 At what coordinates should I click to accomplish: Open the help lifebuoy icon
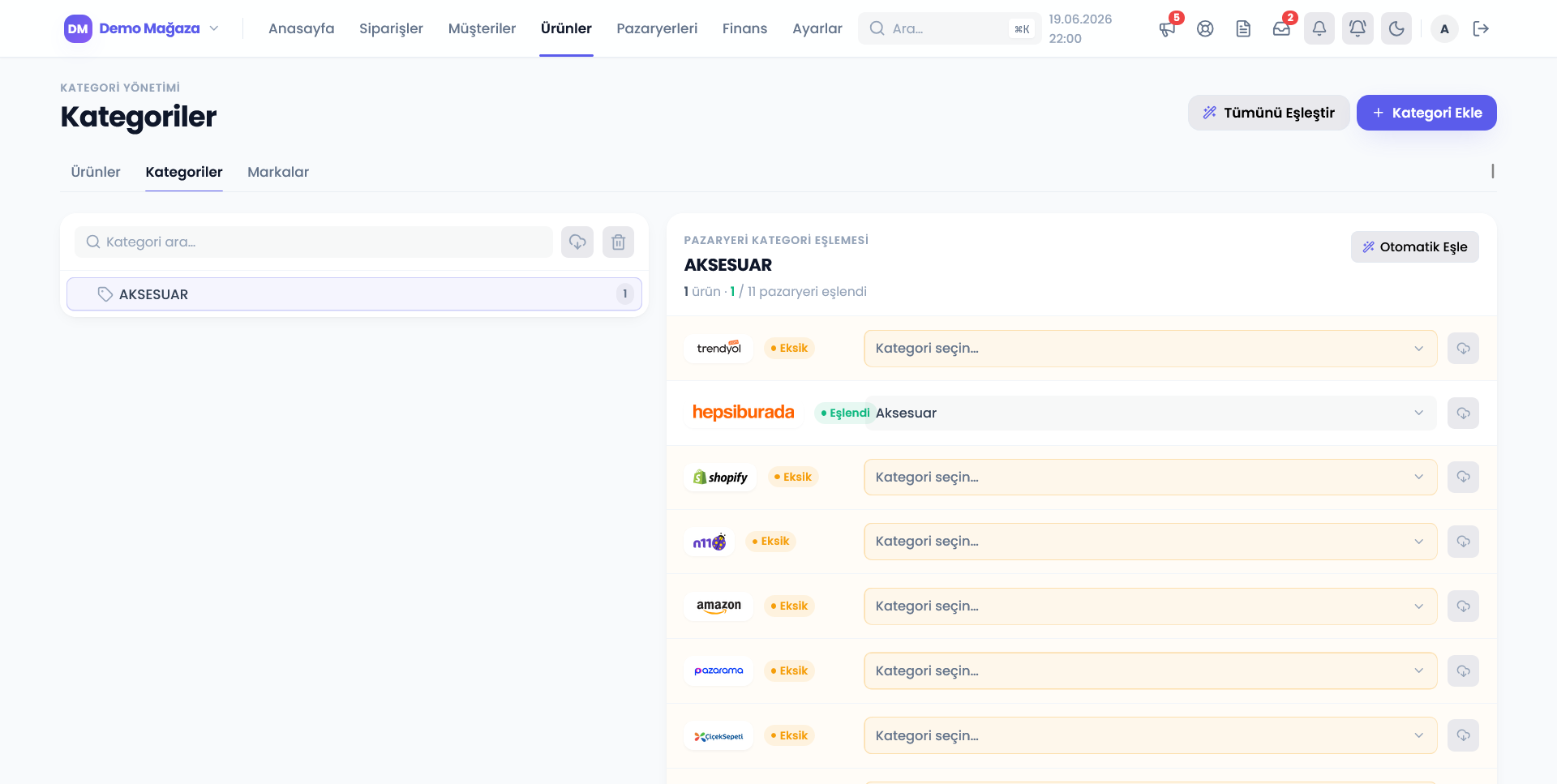[1205, 28]
